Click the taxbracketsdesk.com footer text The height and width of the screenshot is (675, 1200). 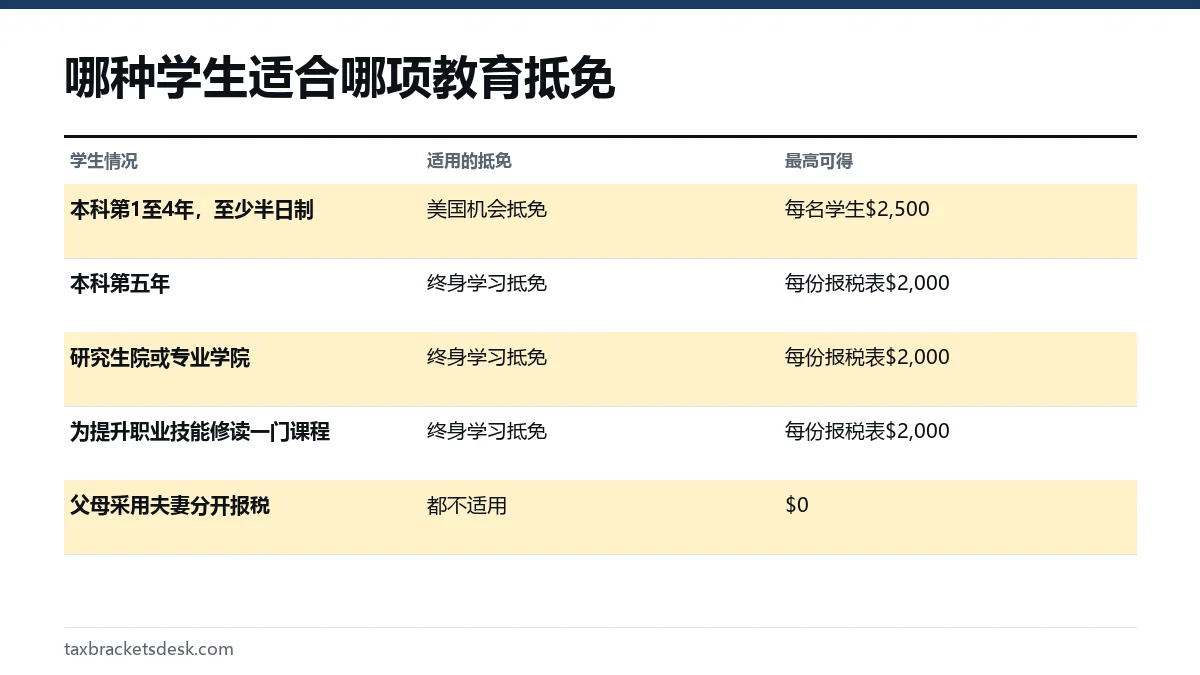[x=149, y=649]
